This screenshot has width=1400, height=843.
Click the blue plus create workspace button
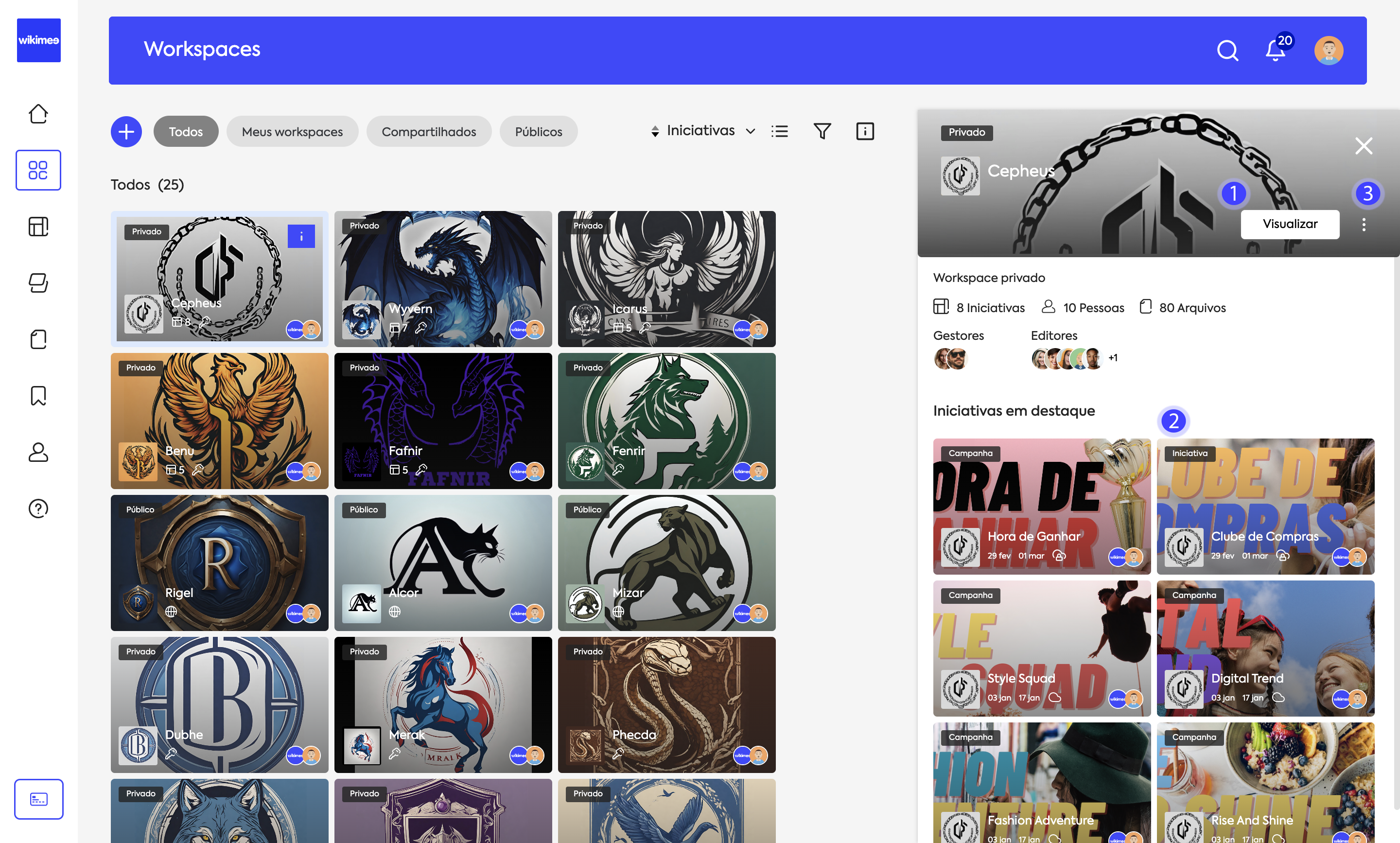[x=126, y=132]
